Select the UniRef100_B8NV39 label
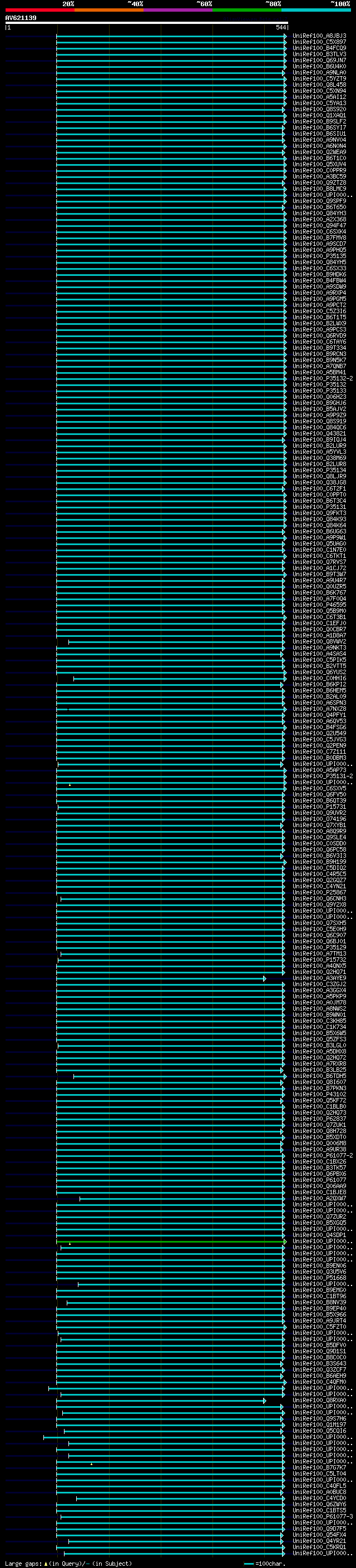Image resolution: width=356 pixels, height=1568 pixels. coord(319,1303)
